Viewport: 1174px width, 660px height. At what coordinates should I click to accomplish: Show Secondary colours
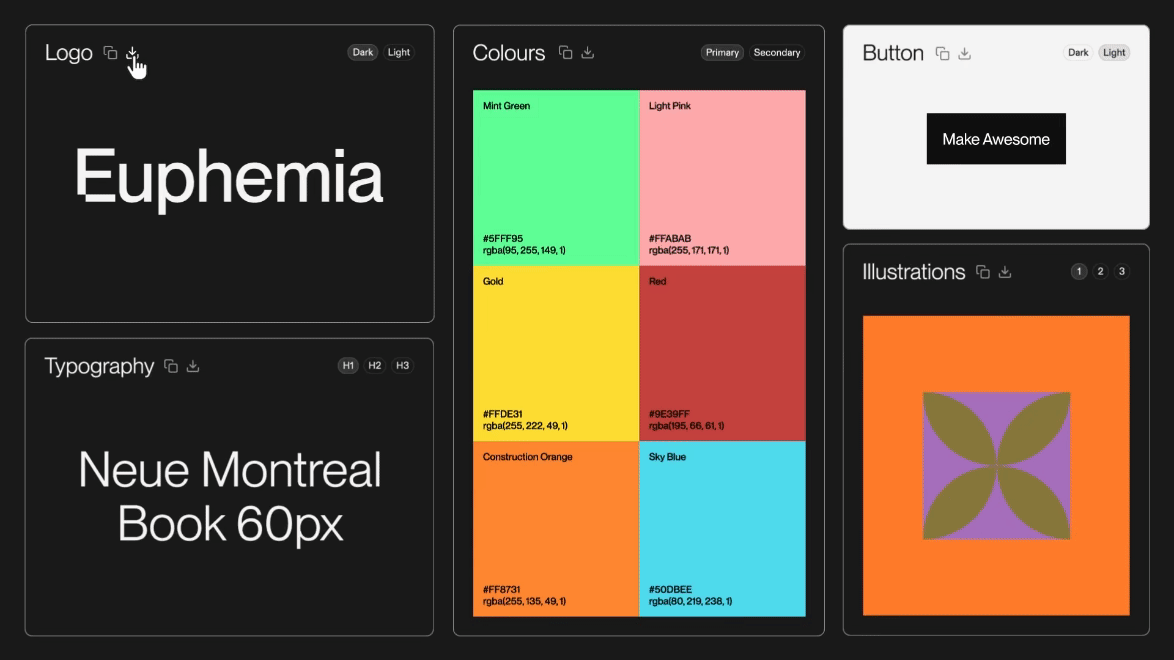[x=777, y=53]
